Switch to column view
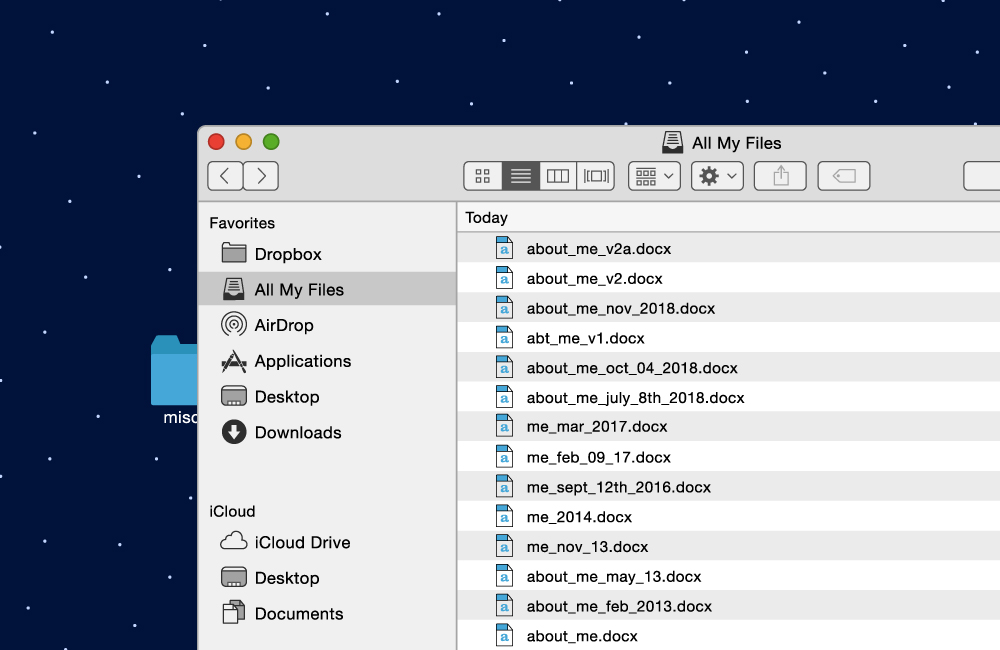The width and height of the screenshot is (1000, 650). 557,176
